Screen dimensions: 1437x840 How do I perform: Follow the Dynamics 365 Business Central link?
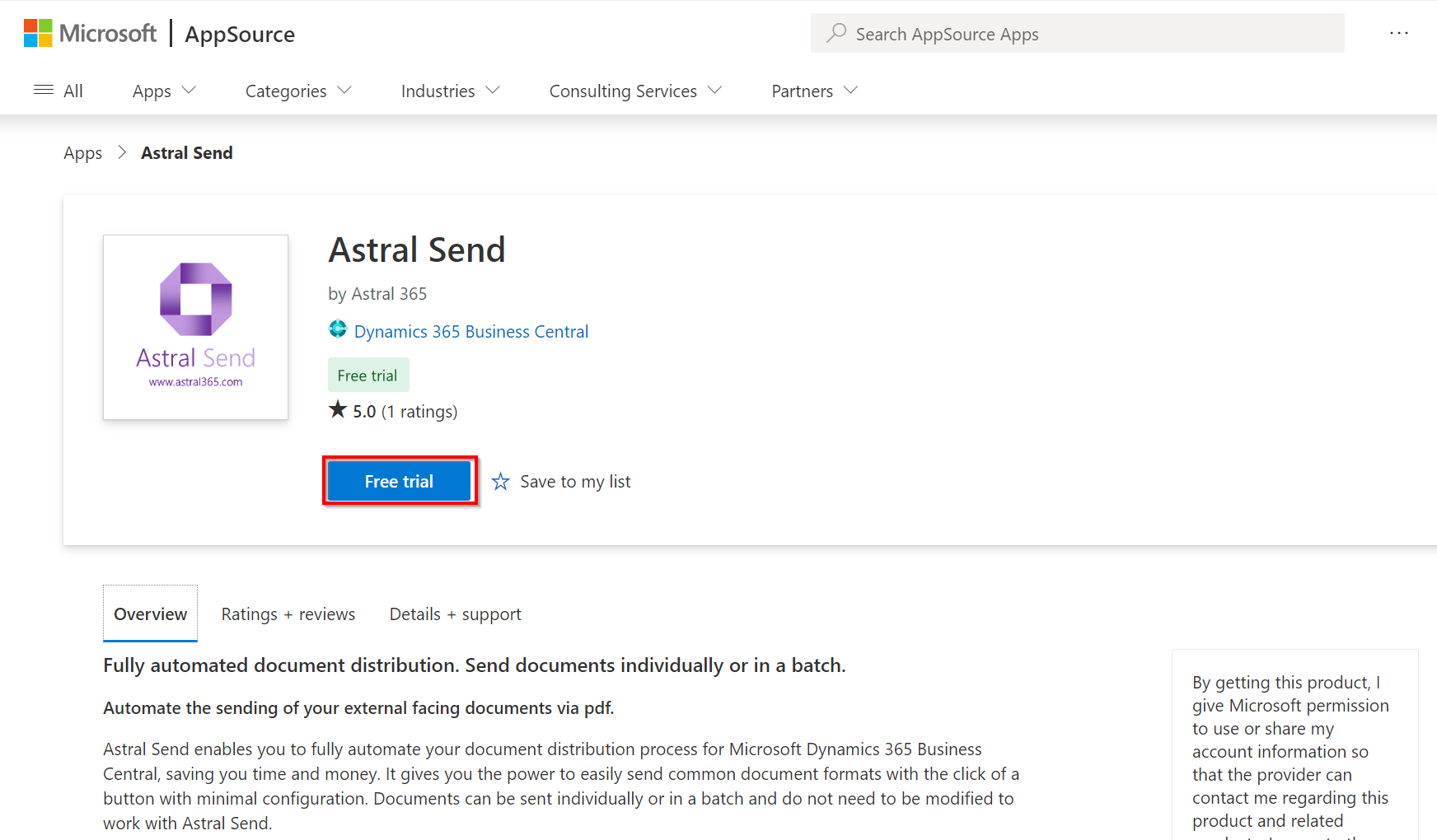click(470, 332)
